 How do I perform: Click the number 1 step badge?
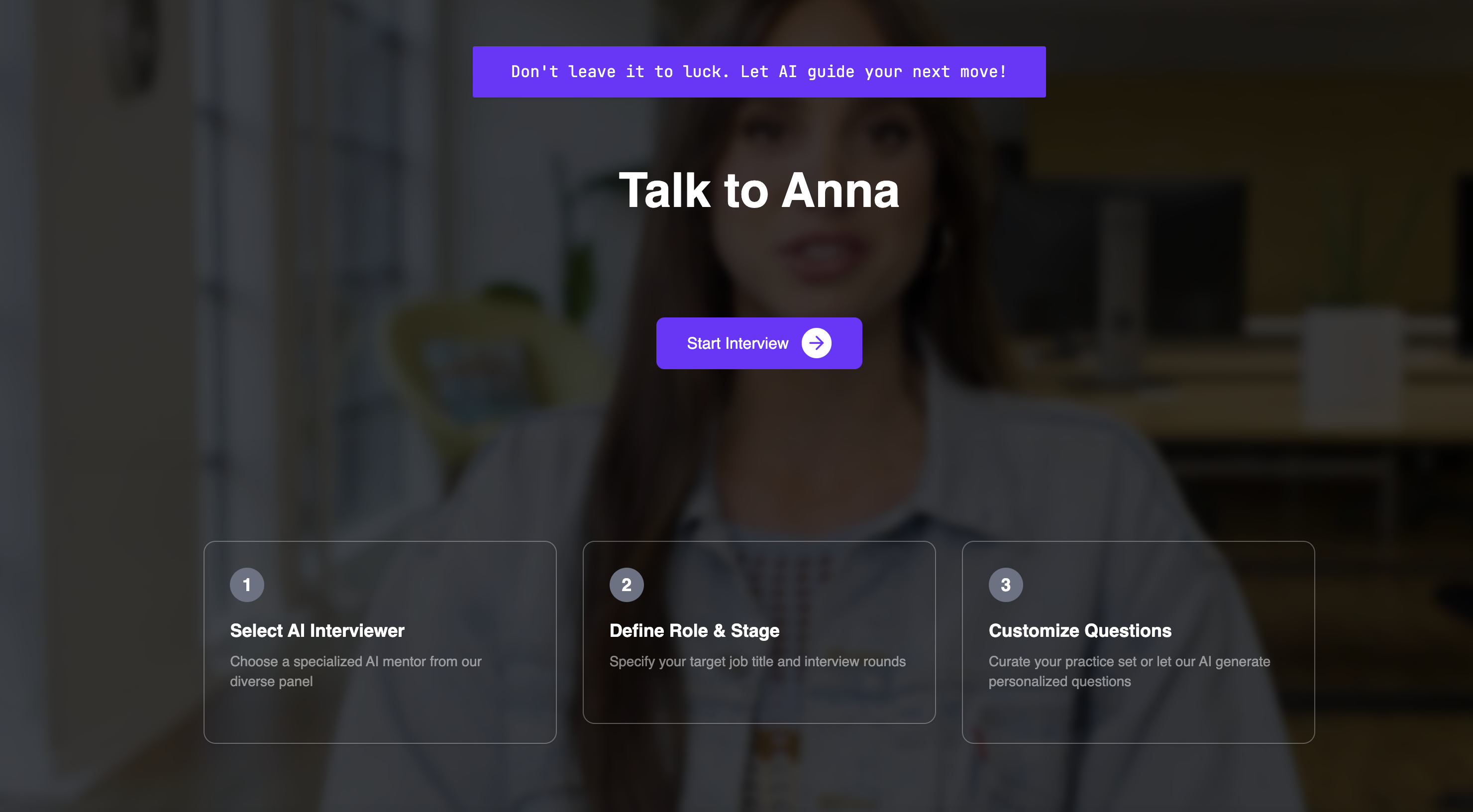coord(246,585)
